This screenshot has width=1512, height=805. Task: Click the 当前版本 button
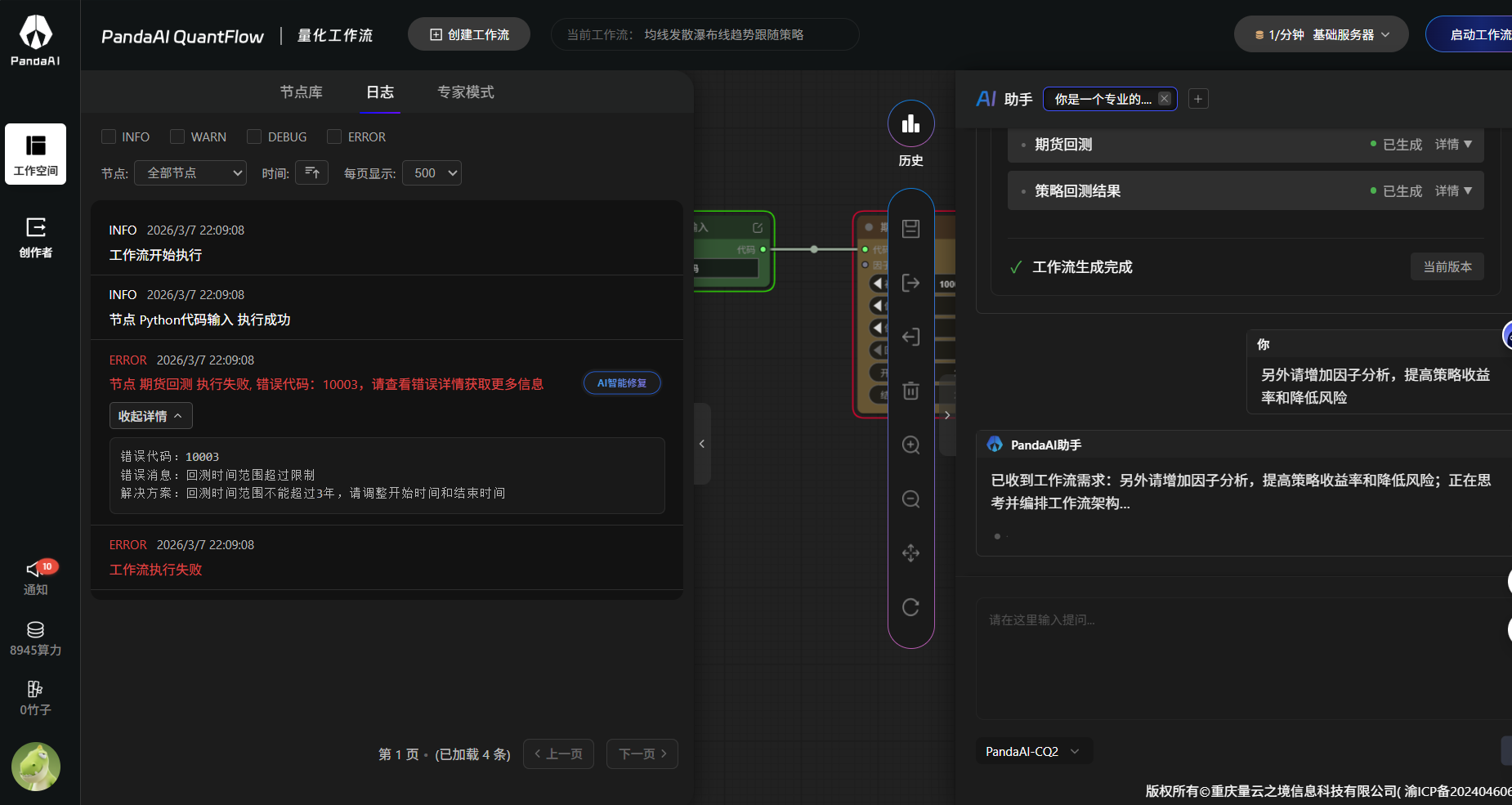1447,266
